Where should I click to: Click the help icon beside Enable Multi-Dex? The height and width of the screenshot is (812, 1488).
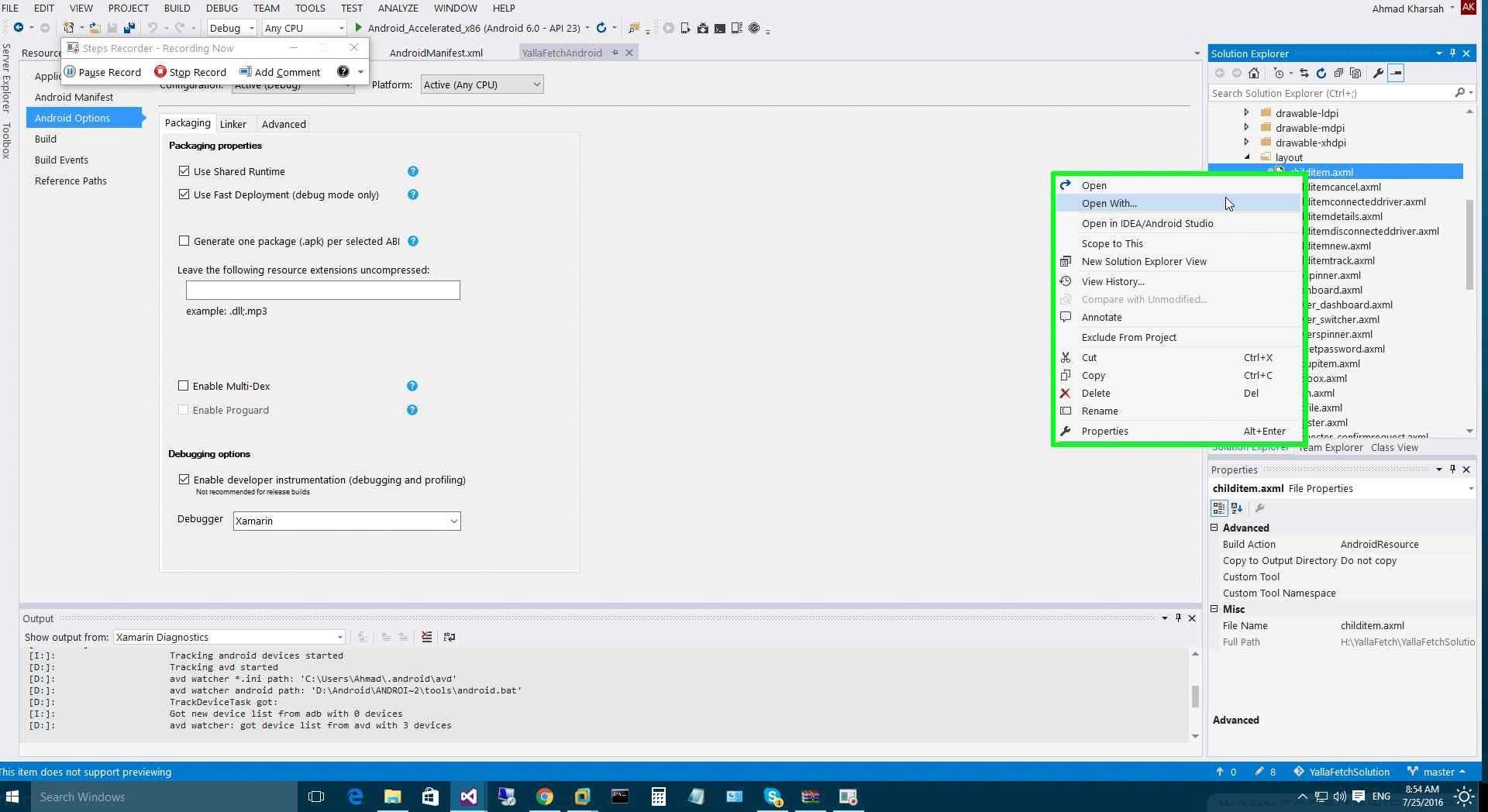pyautogui.click(x=412, y=386)
